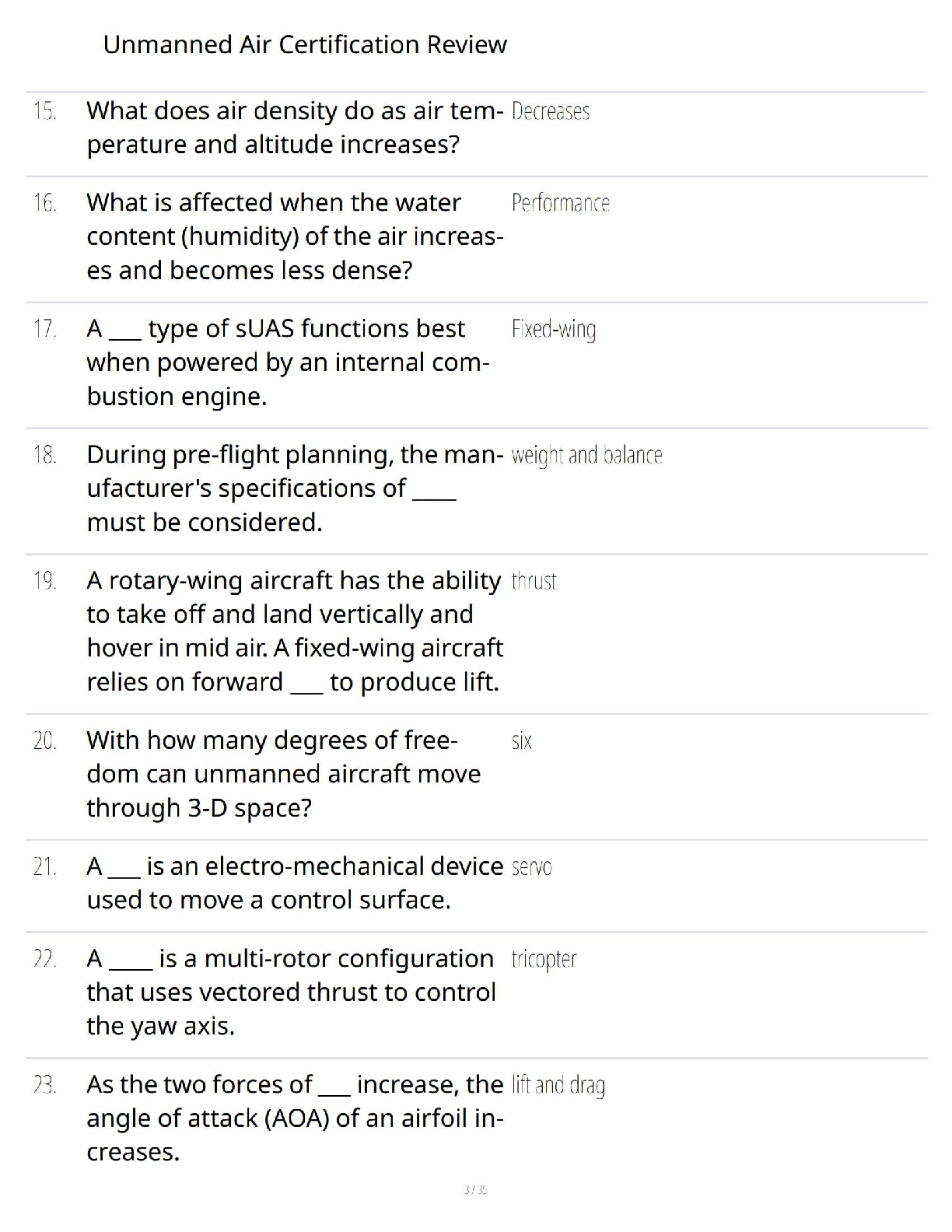
Task: Select the 'servo' answer
Action: click(532, 867)
